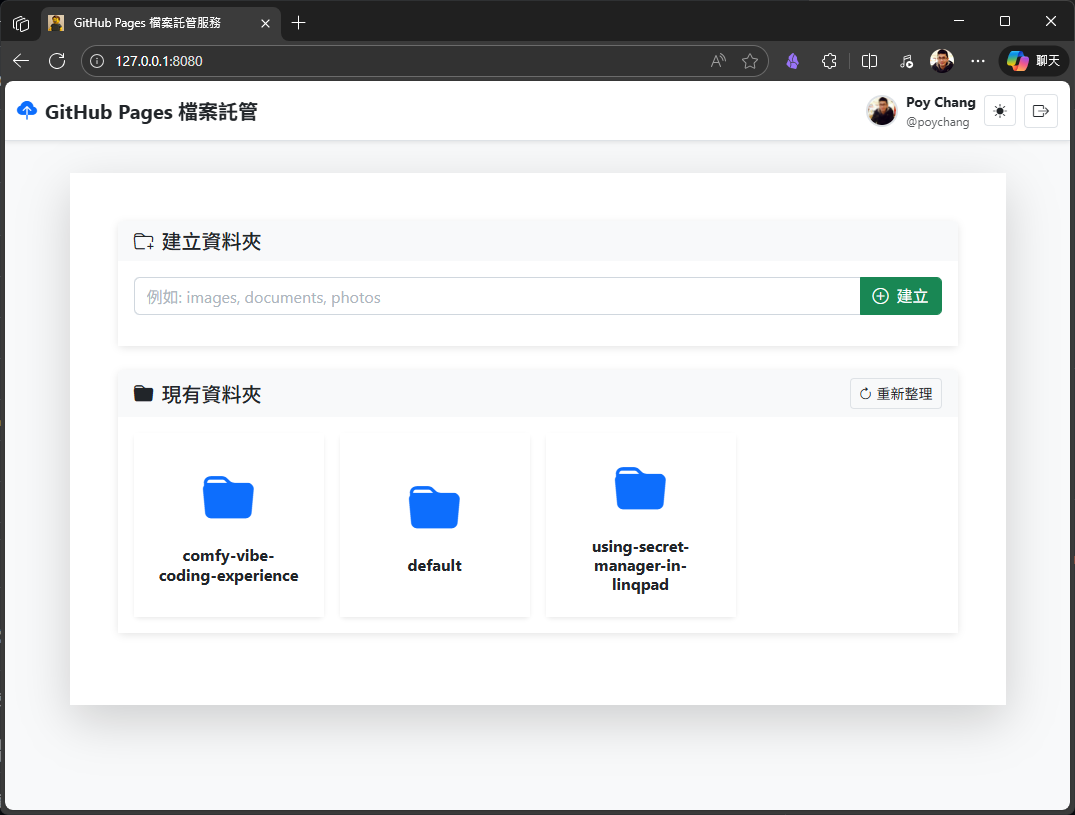Viewport: 1075px width, 815px height.
Task: Toggle the split screen browser icon
Action: [x=870, y=61]
